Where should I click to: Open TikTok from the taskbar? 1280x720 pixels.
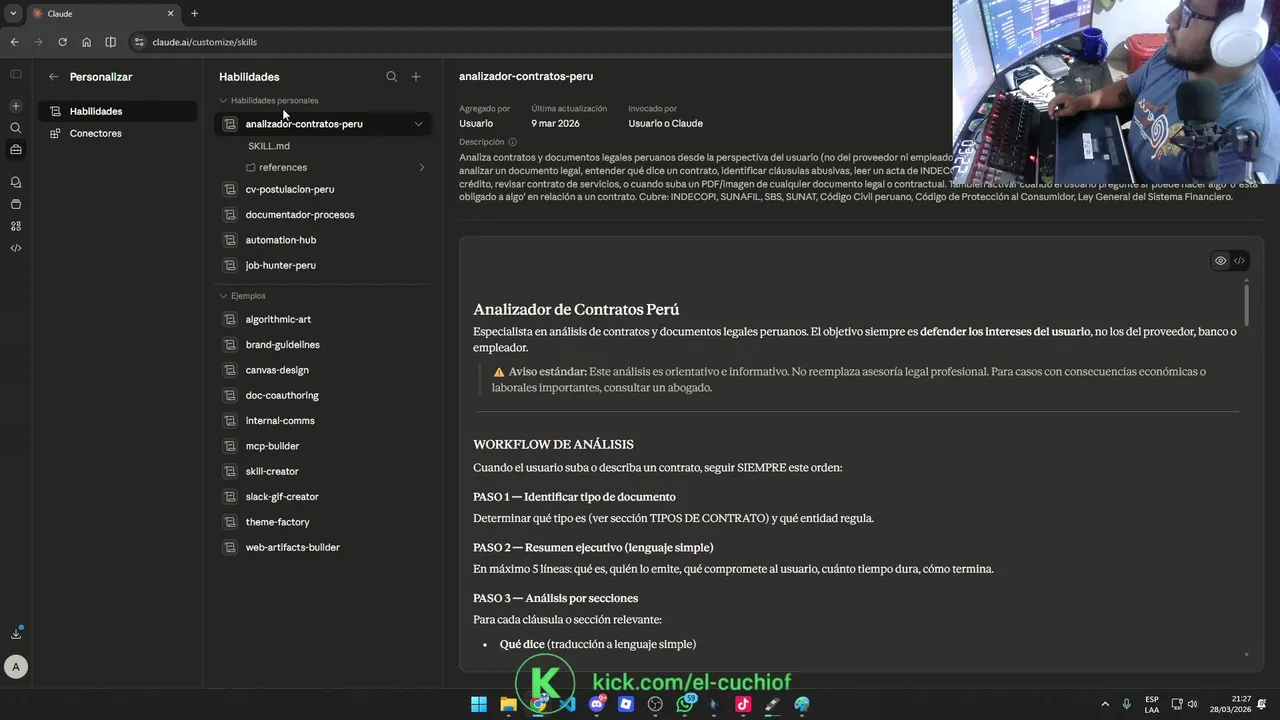pos(743,704)
